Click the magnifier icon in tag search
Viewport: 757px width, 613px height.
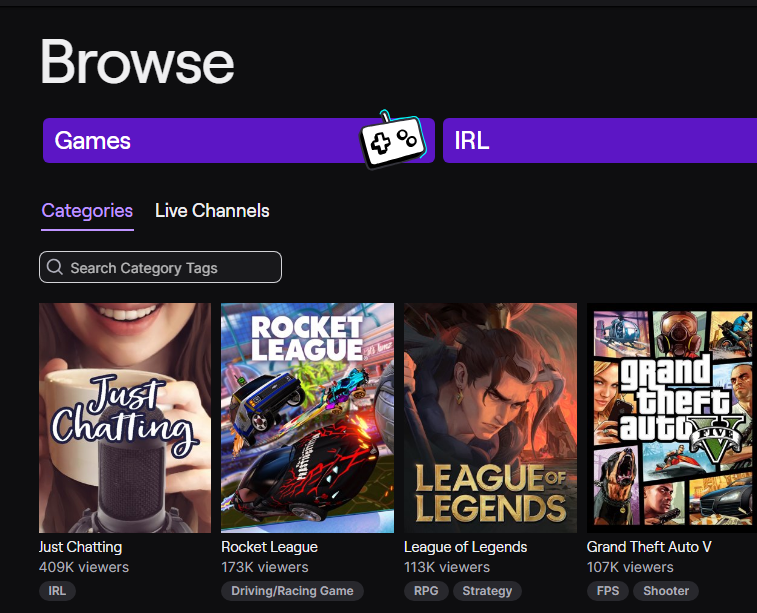(55, 267)
